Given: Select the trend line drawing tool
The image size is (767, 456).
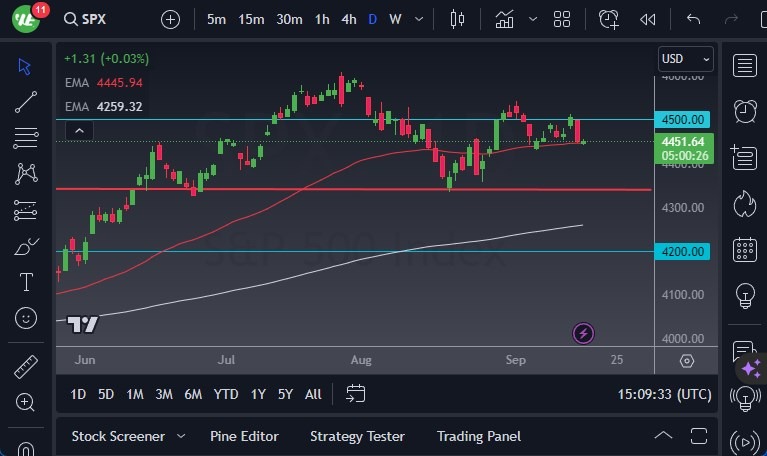Looking at the screenshot, I should click(26, 101).
